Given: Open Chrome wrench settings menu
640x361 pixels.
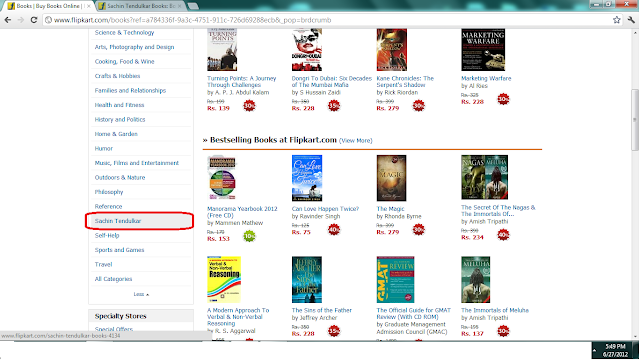Looking at the screenshot, I should pos(631,20).
